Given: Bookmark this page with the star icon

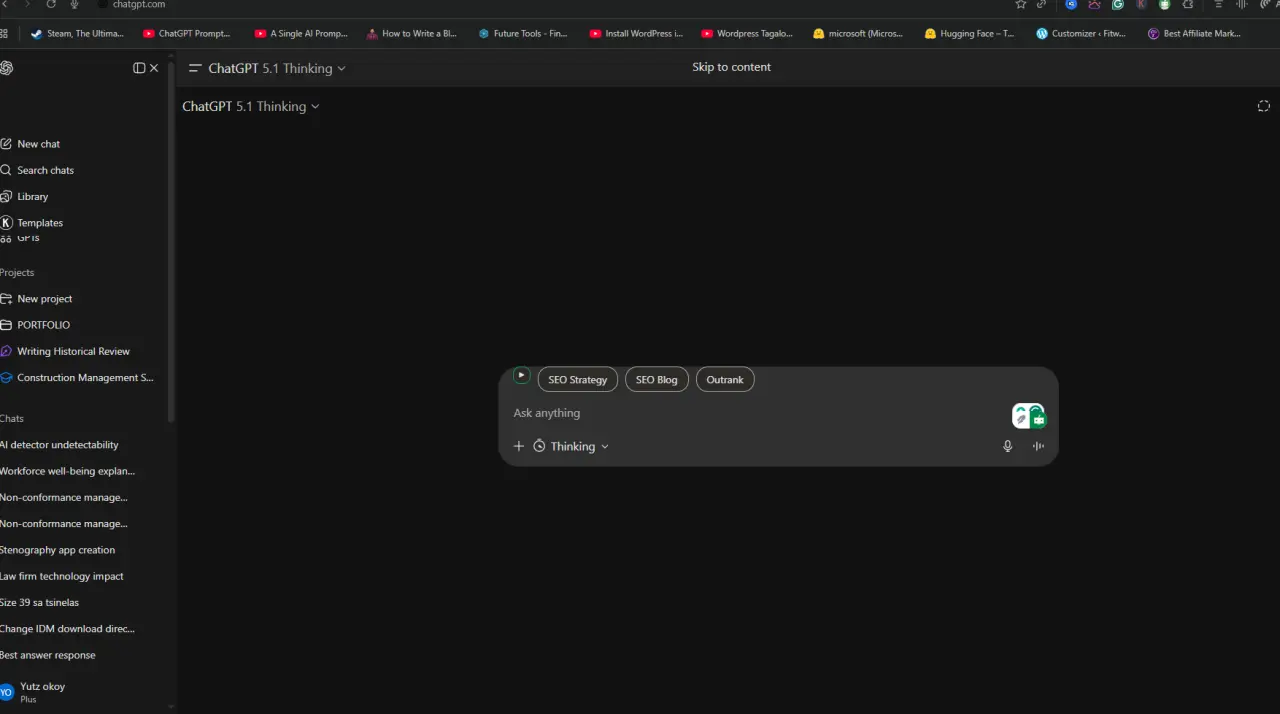Looking at the screenshot, I should tap(1020, 4).
